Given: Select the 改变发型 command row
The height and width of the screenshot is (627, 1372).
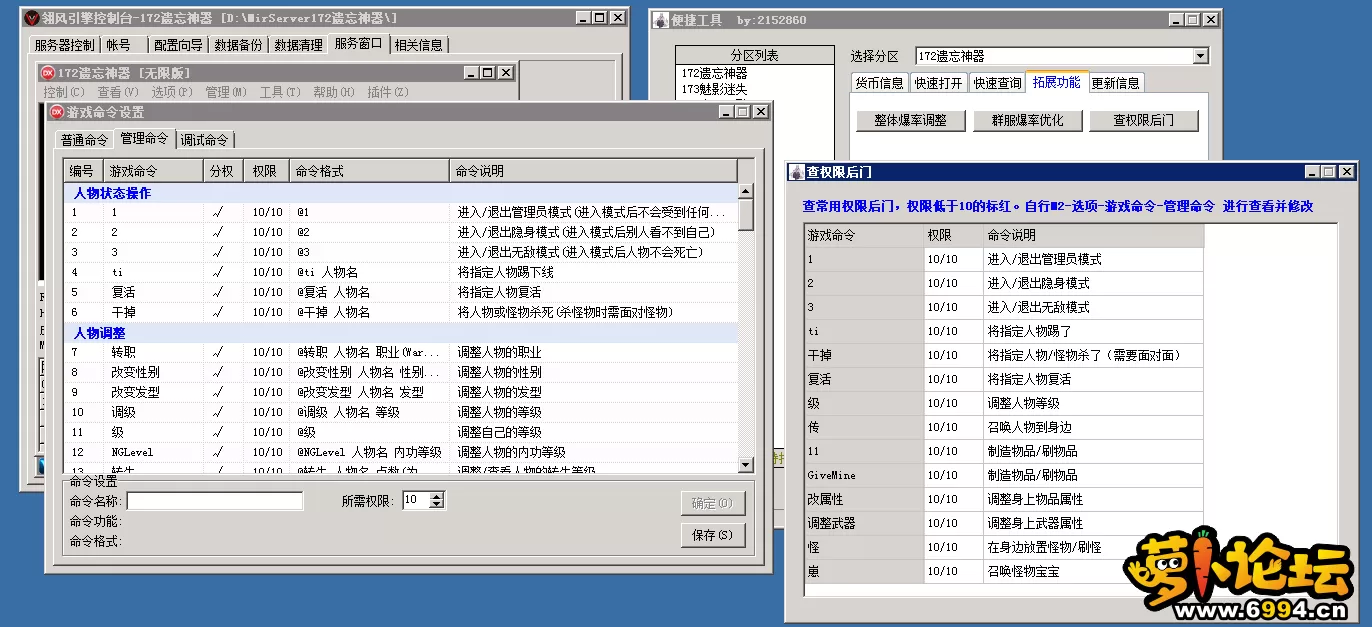Looking at the screenshot, I should tap(401, 392).
